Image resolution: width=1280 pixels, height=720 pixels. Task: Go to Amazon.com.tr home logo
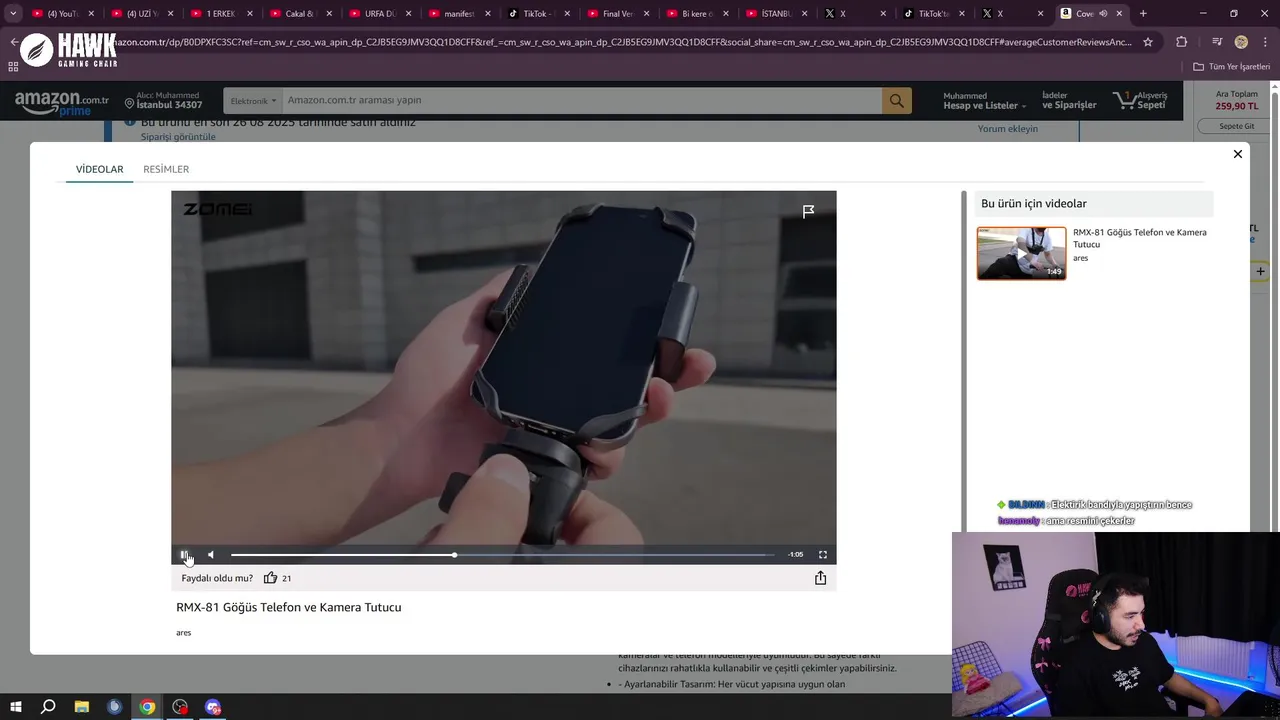point(62,102)
